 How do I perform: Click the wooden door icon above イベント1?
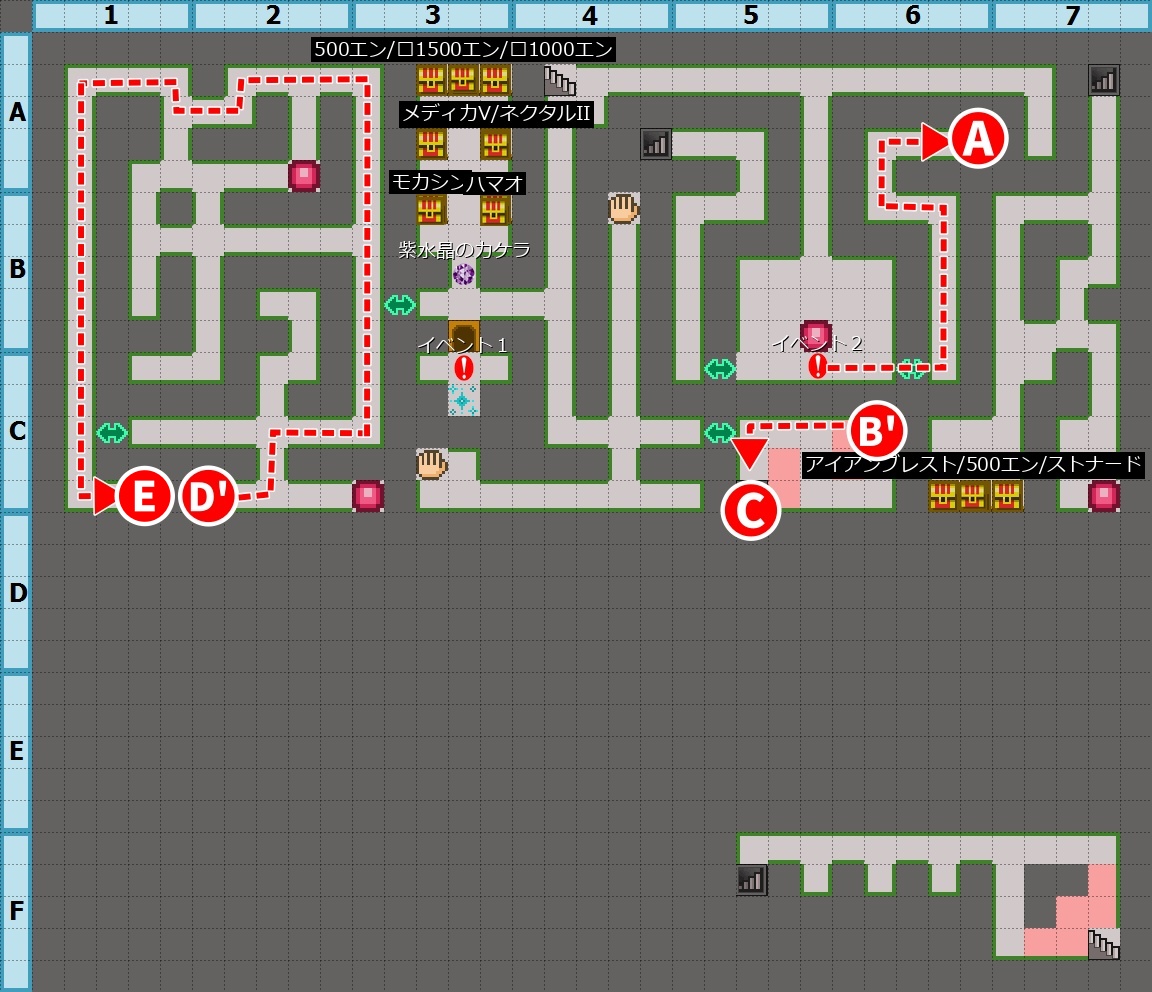[x=463, y=335]
